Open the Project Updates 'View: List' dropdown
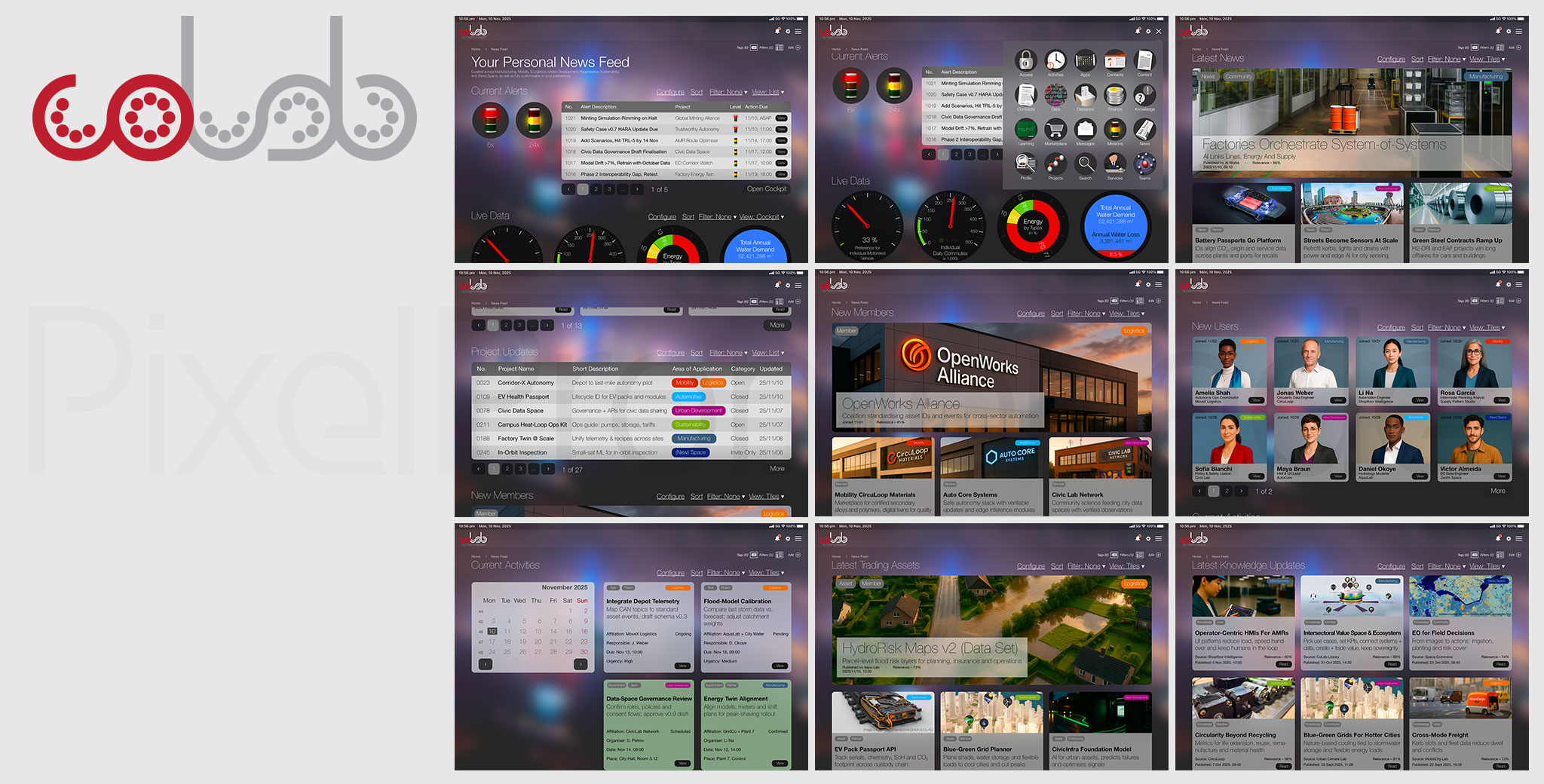The height and width of the screenshot is (784, 1544). click(767, 353)
